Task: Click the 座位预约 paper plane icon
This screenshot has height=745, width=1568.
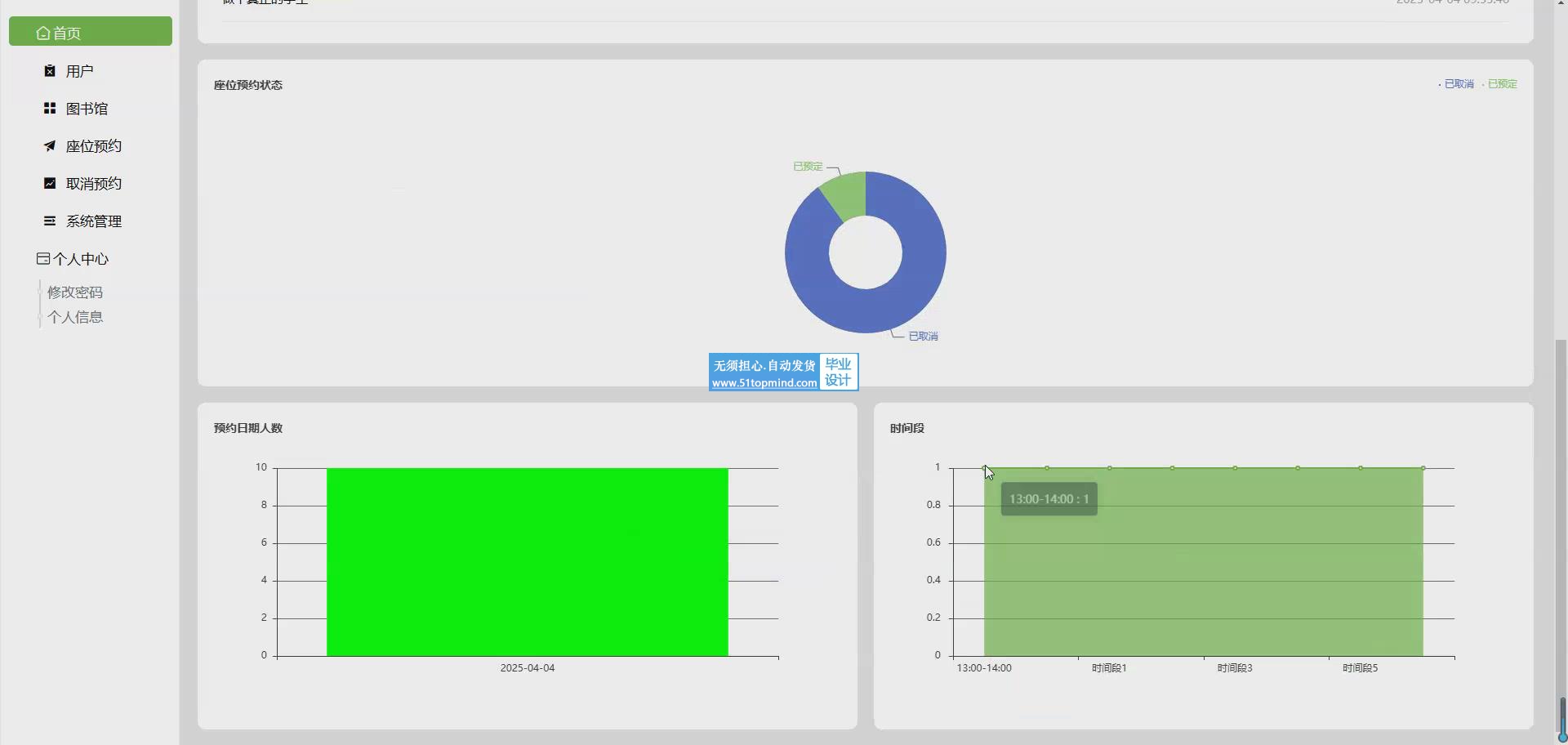Action: (x=50, y=146)
